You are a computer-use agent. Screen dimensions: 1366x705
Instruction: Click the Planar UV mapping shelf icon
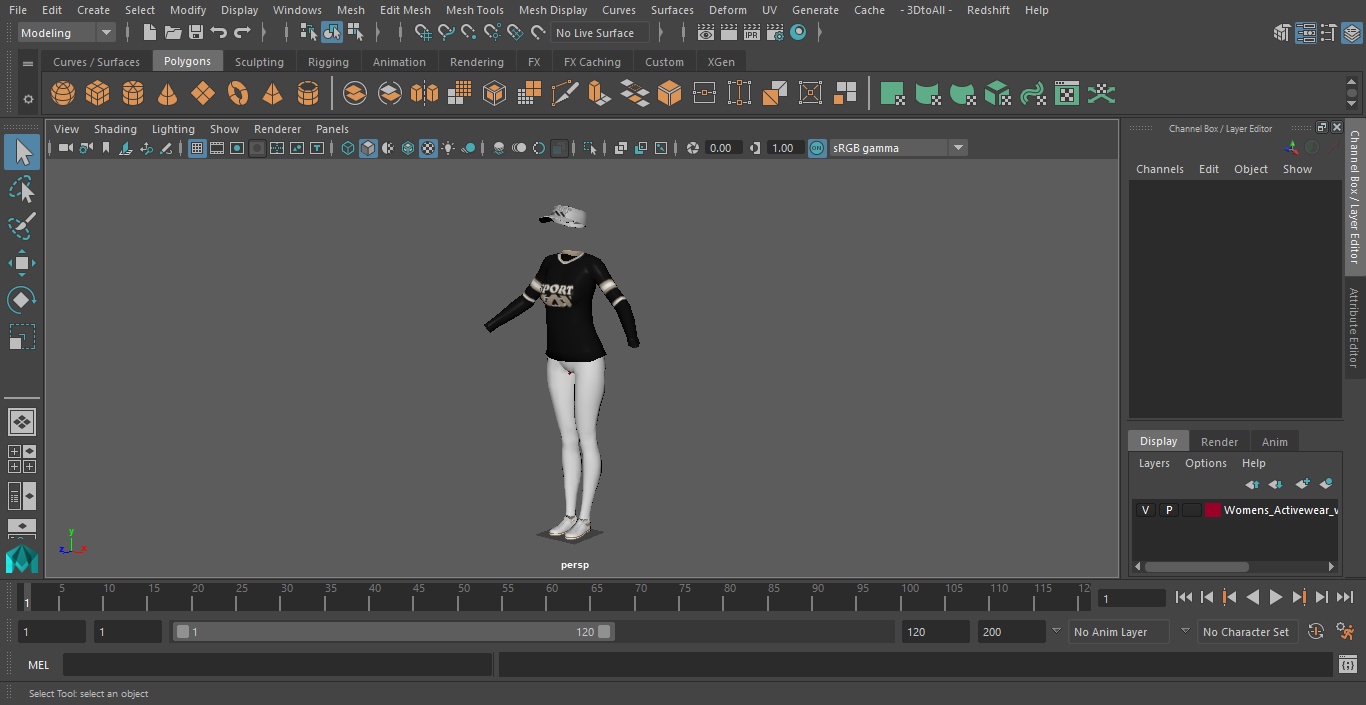[x=892, y=94]
